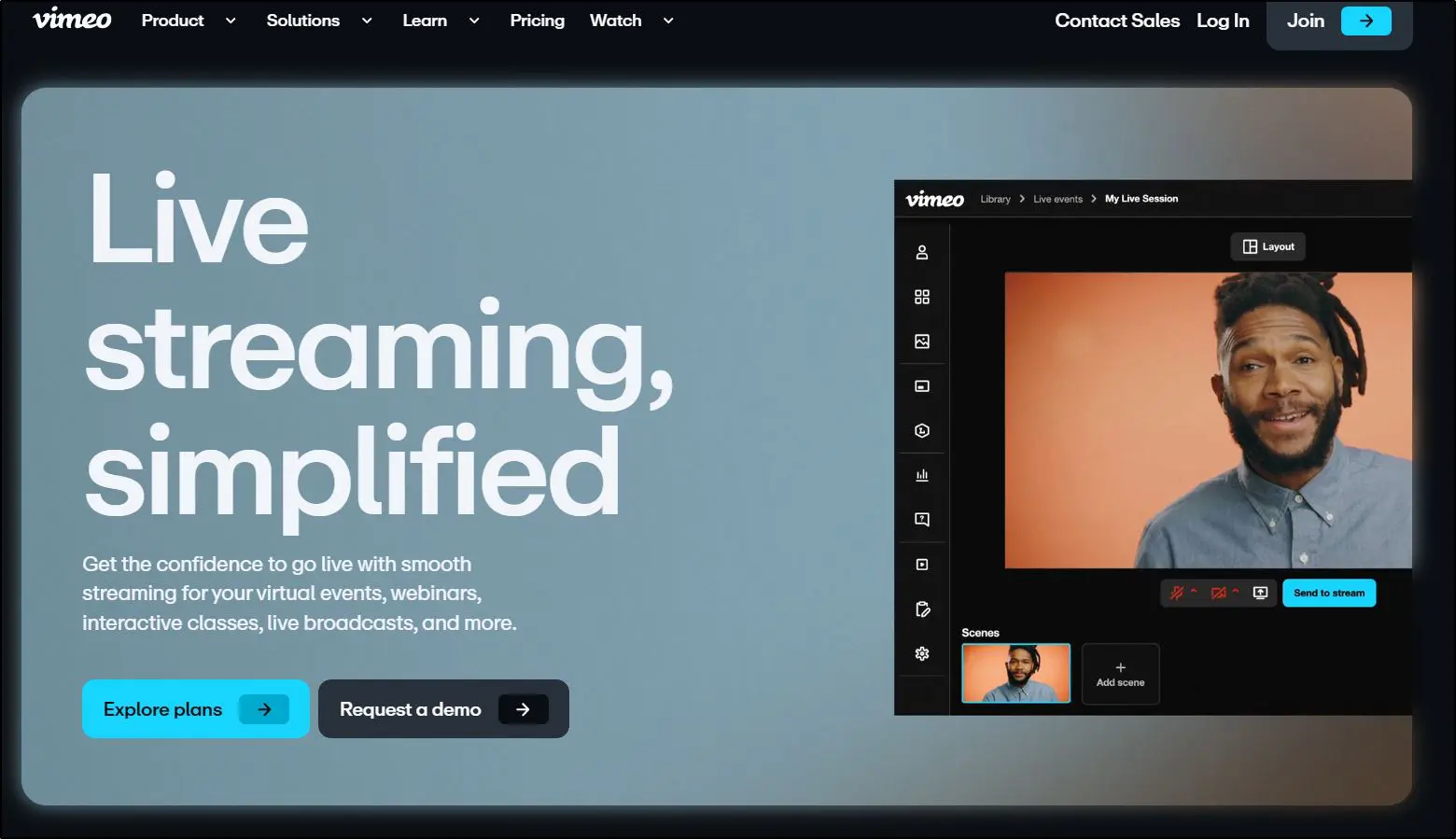Expand the Product dropdown menu
Viewport: 1456px width, 839px height.
pos(188,21)
